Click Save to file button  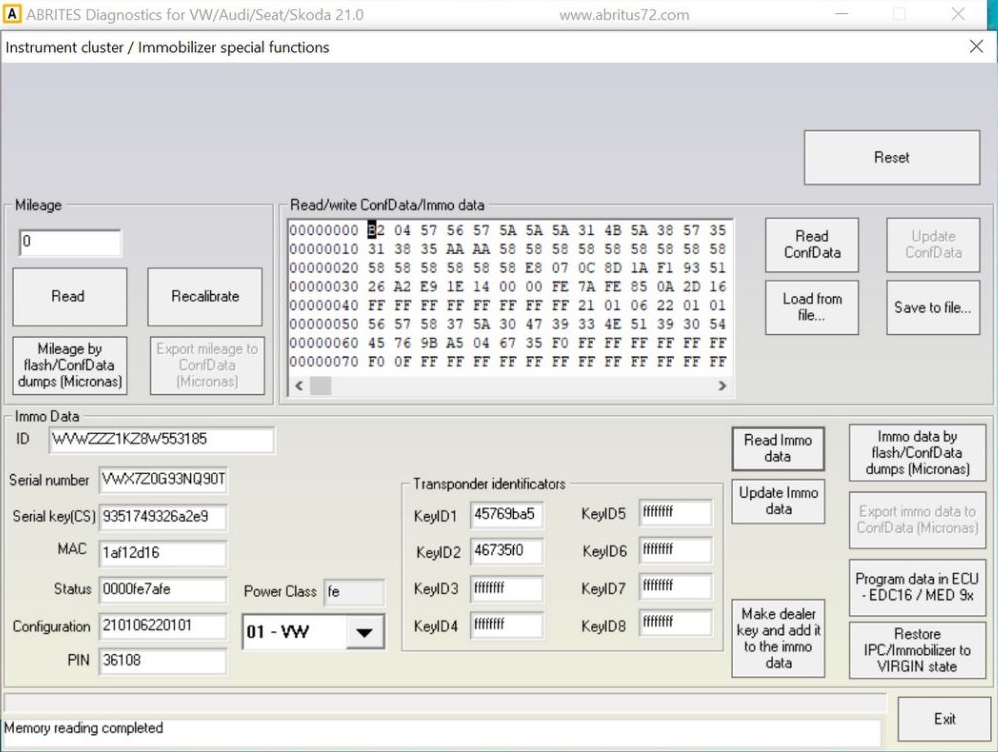[932, 307]
